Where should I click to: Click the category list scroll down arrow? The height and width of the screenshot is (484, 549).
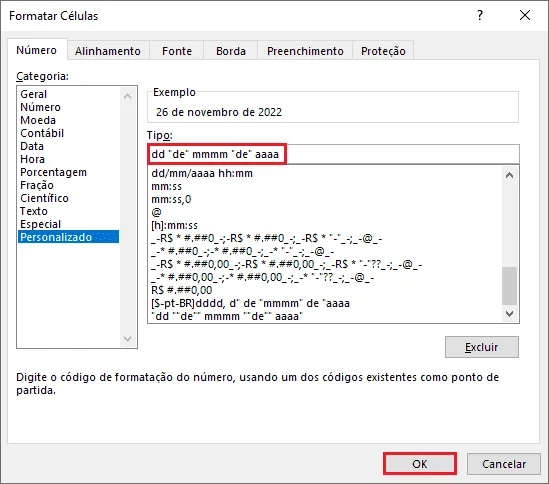128,339
